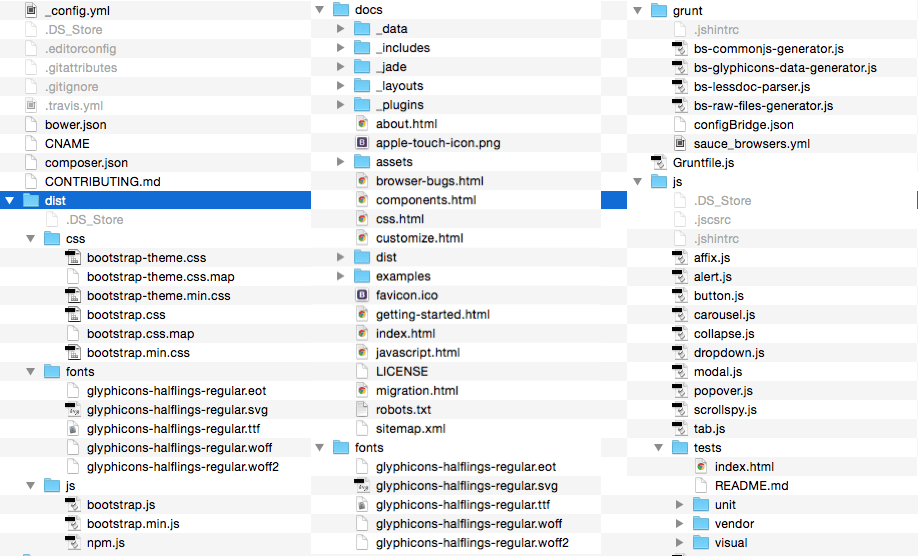The width and height of the screenshot is (918, 556).
Task: Click the Chrome icon beside migration.html
Action: pyautogui.click(x=362, y=390)
